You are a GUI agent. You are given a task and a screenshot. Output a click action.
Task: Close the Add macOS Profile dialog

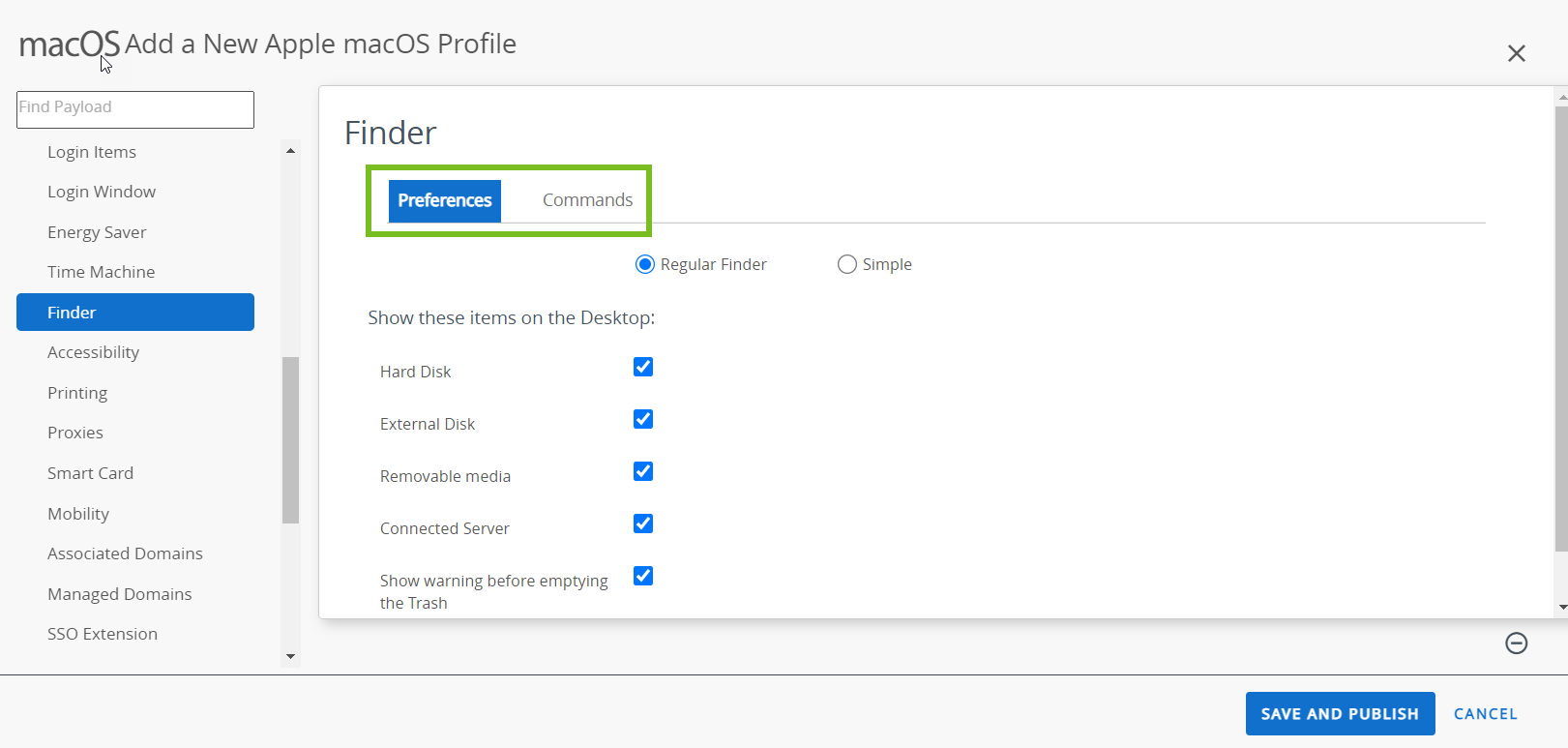[1516, 53]
